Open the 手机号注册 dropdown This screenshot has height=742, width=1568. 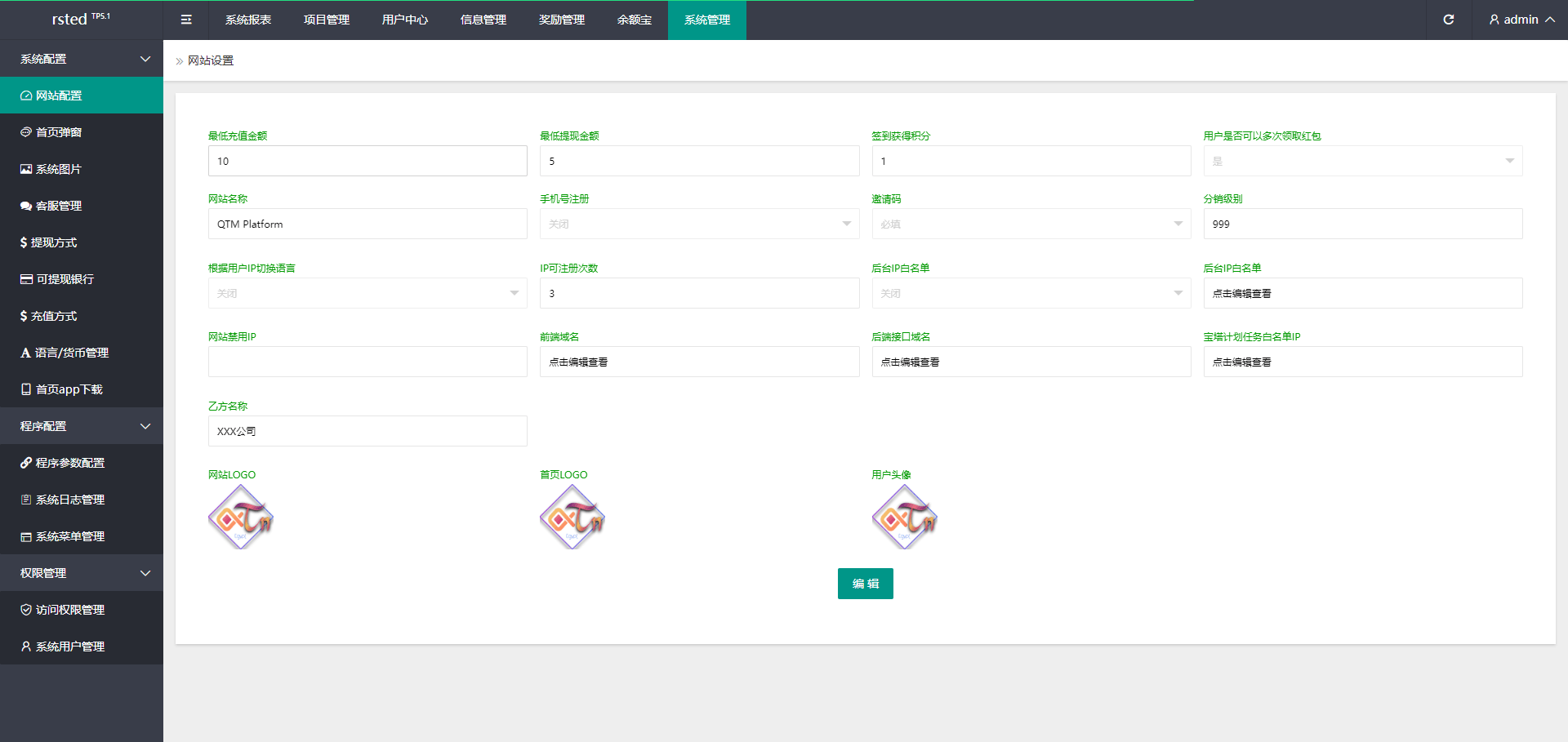[x=699, y=224]
